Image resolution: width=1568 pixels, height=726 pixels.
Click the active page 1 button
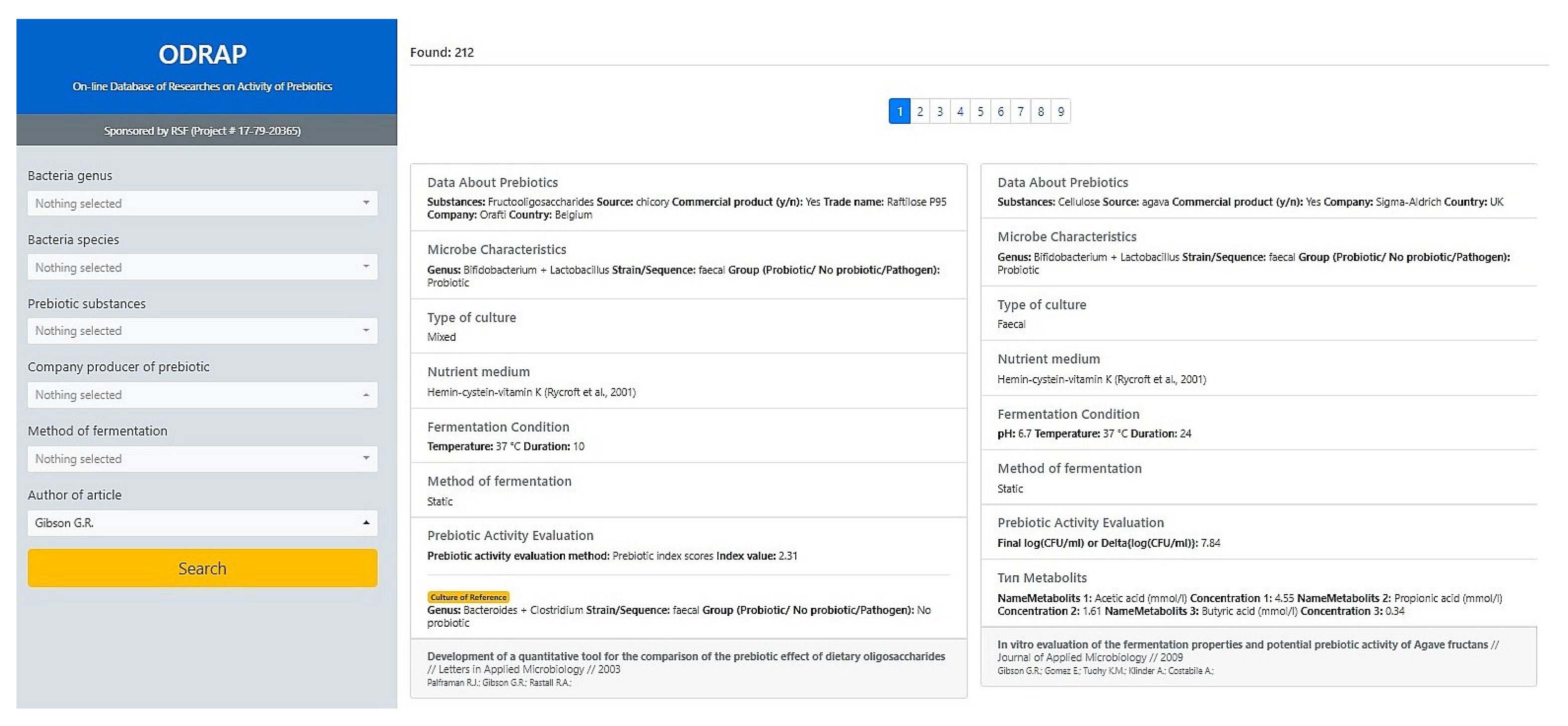(x=899, y=111)
